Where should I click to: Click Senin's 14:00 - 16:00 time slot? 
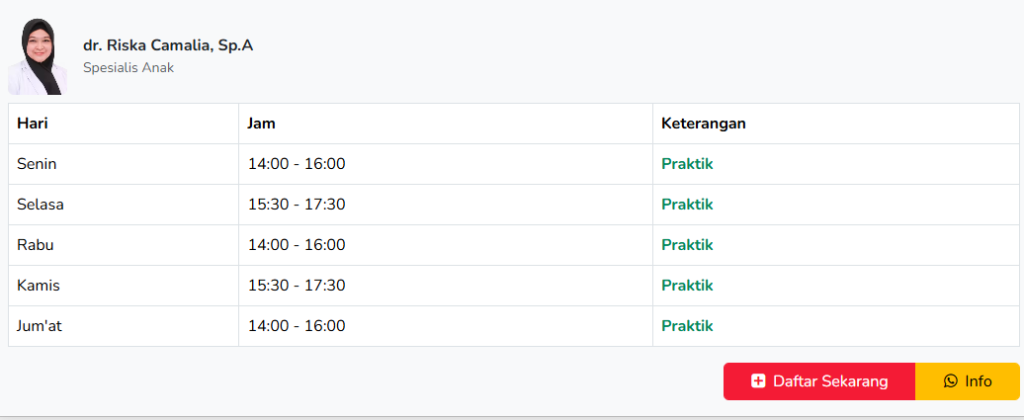297,164
